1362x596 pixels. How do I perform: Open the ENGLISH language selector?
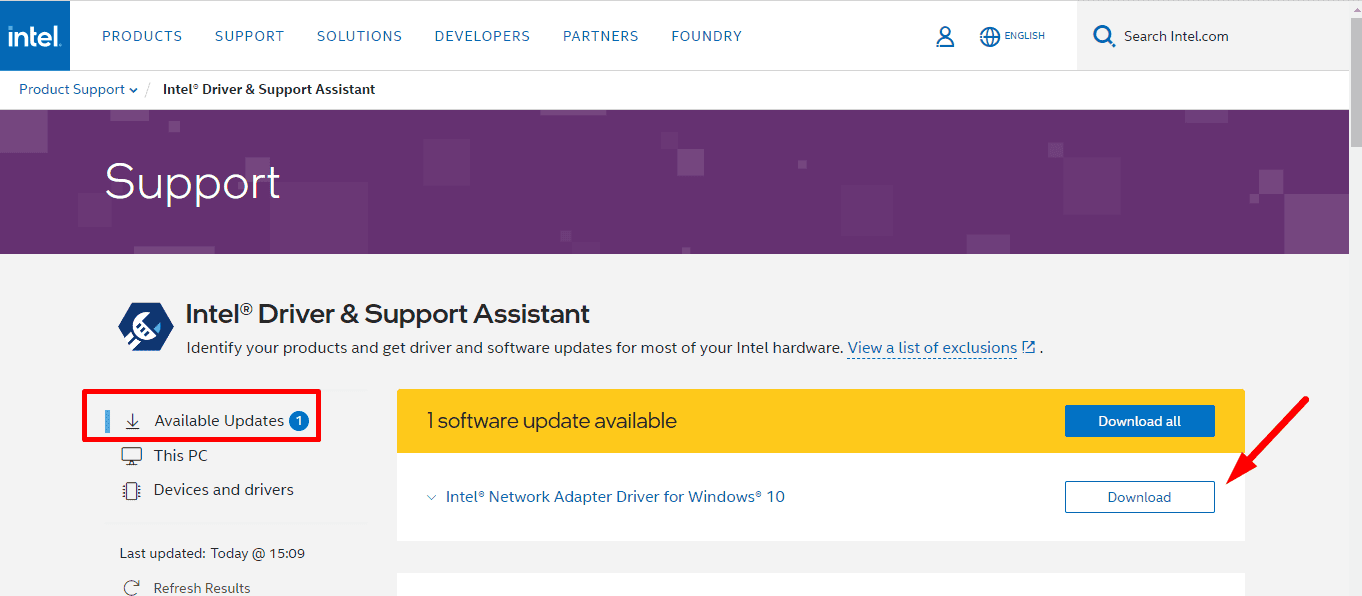1024,36
